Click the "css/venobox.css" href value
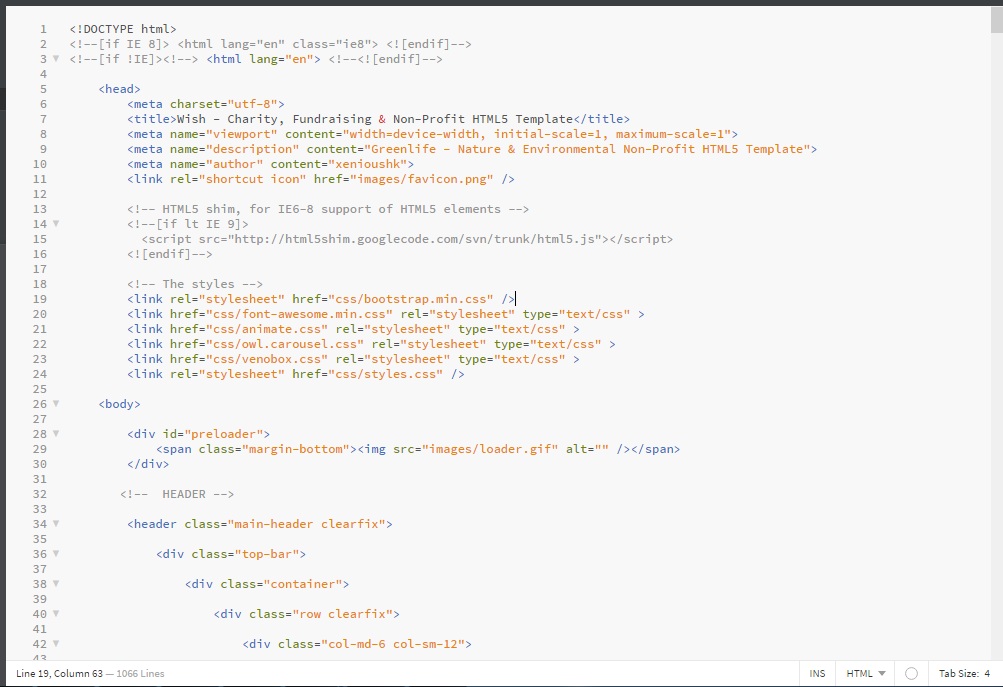 [x=267, y=359]
